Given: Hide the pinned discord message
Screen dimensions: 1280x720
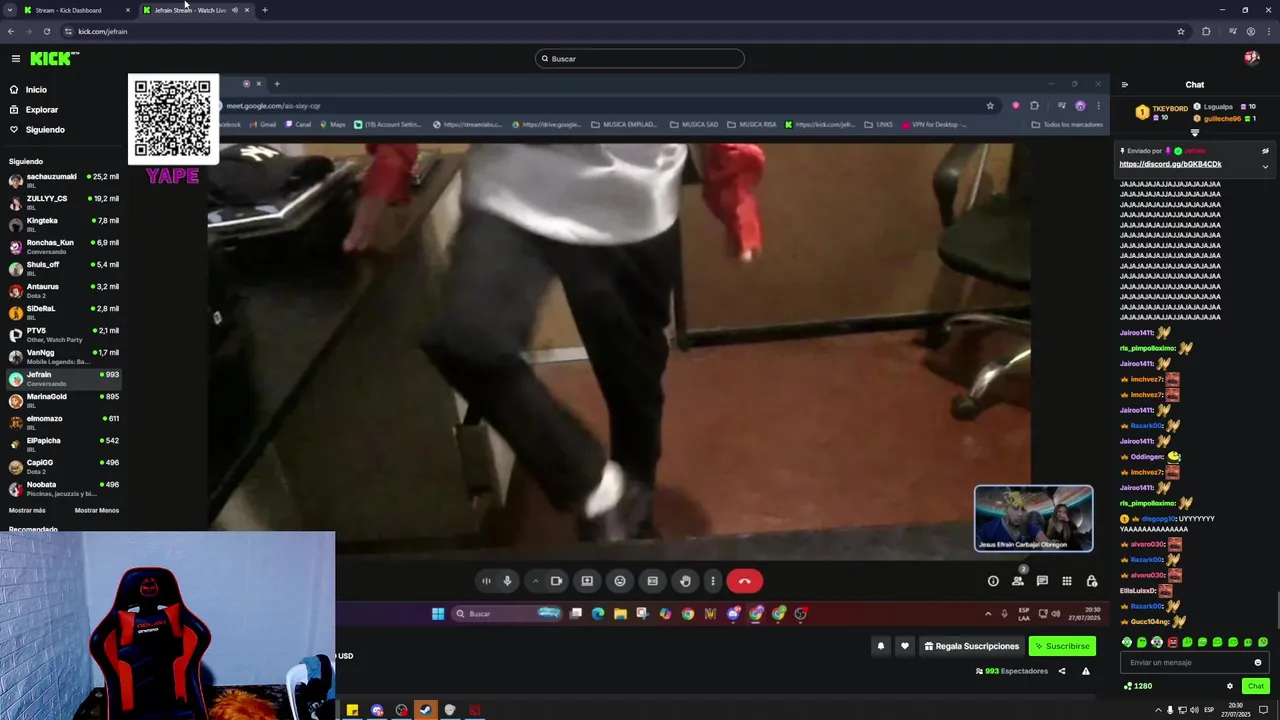Looking at the screenshot, I should pyautogui.click(x=1265, y=151).
